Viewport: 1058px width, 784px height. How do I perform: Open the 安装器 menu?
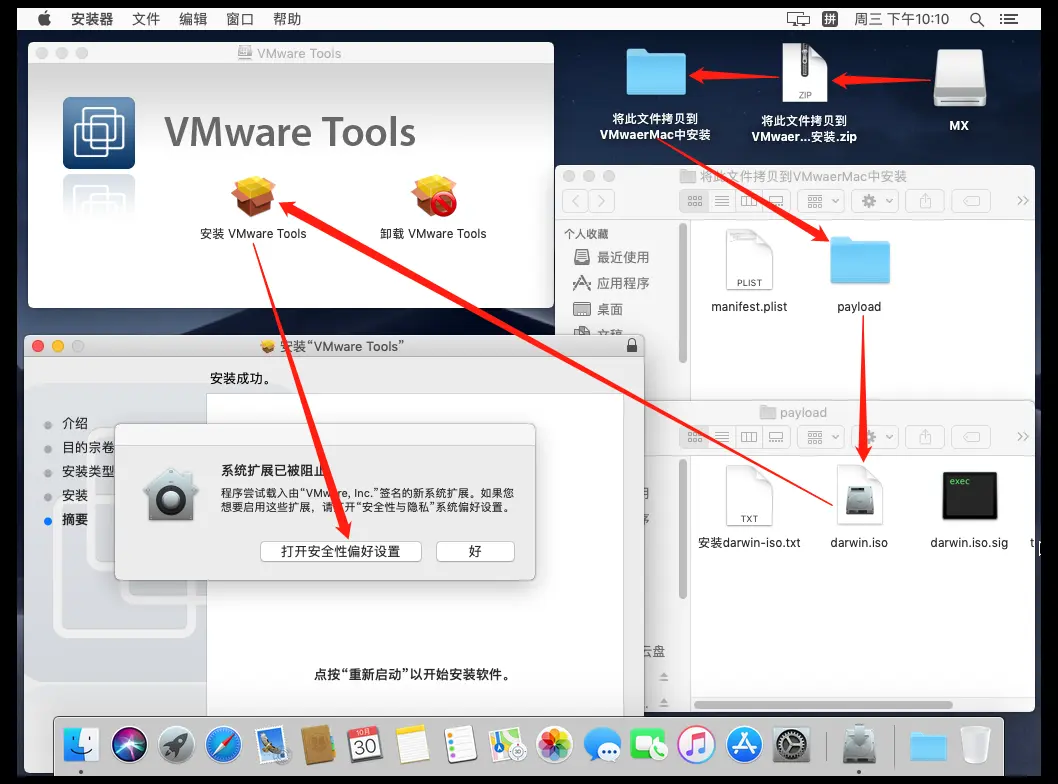point(92,19)
